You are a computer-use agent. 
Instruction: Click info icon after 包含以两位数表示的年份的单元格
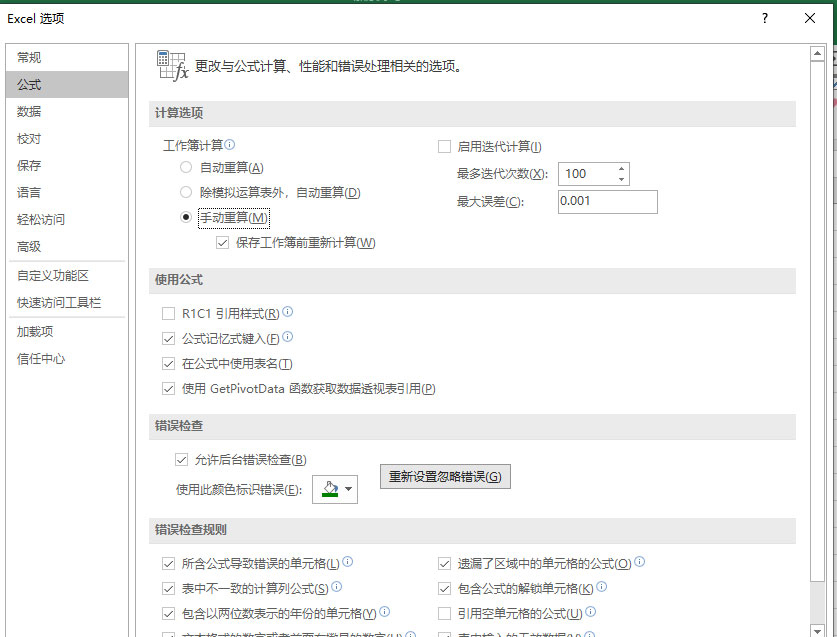(384, 611)
